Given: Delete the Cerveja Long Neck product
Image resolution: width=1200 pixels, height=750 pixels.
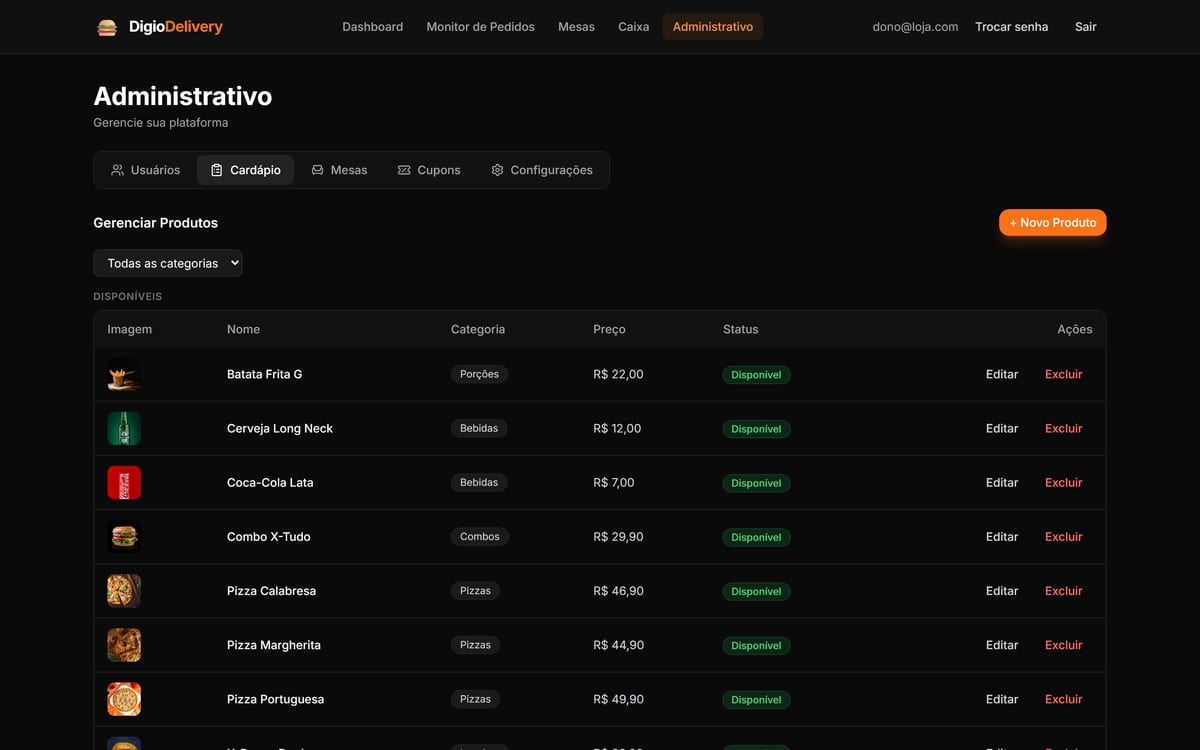Looking at the screenshot, I should (x=1064, y=428).
